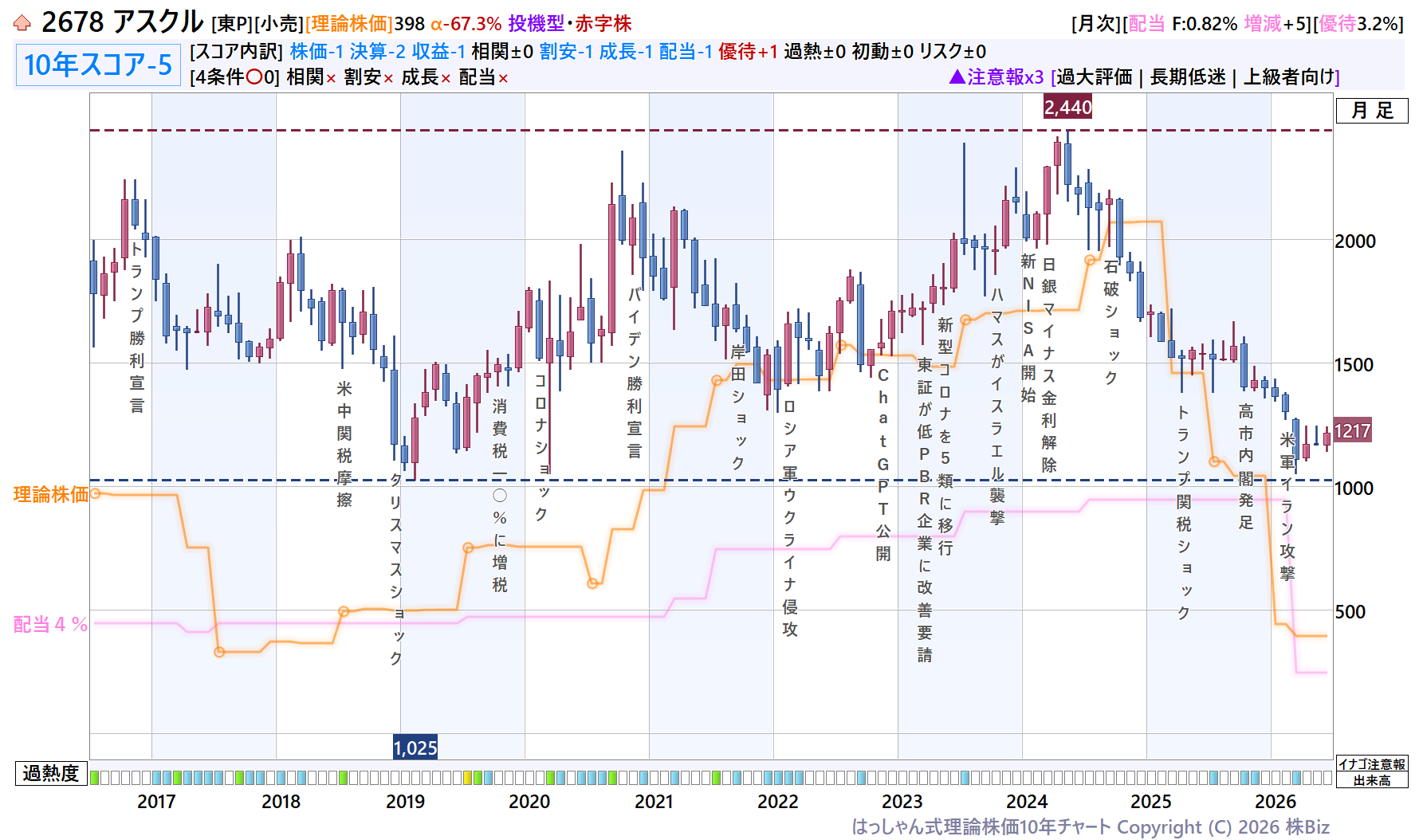Click the クリスマスショック event annotation
Screen dimensions: 1419x840
396,570
